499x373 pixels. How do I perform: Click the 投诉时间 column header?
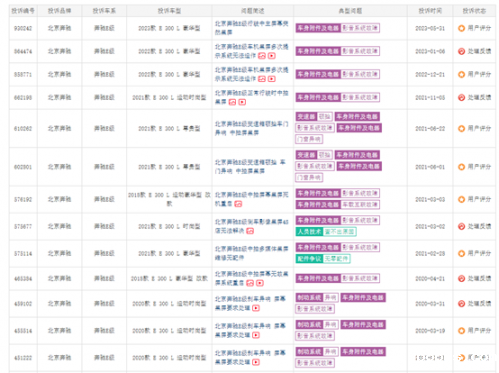coord(430,11)
